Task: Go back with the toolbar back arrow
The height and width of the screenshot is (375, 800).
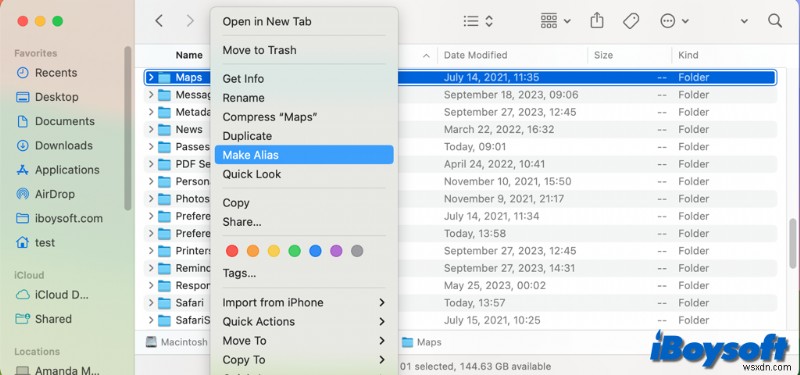Action: (x=159, y=21)
